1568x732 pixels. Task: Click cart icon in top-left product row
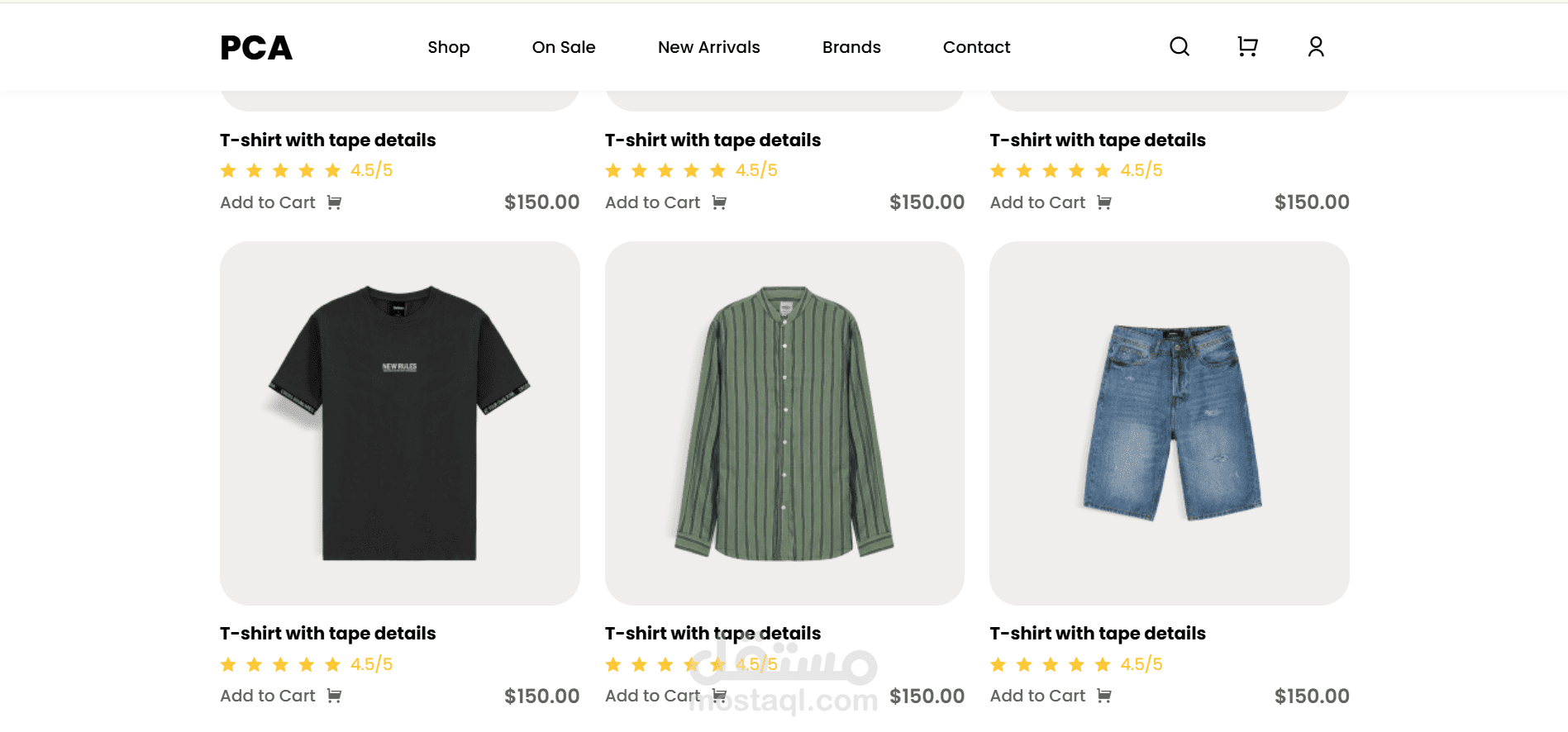[334, 203]
